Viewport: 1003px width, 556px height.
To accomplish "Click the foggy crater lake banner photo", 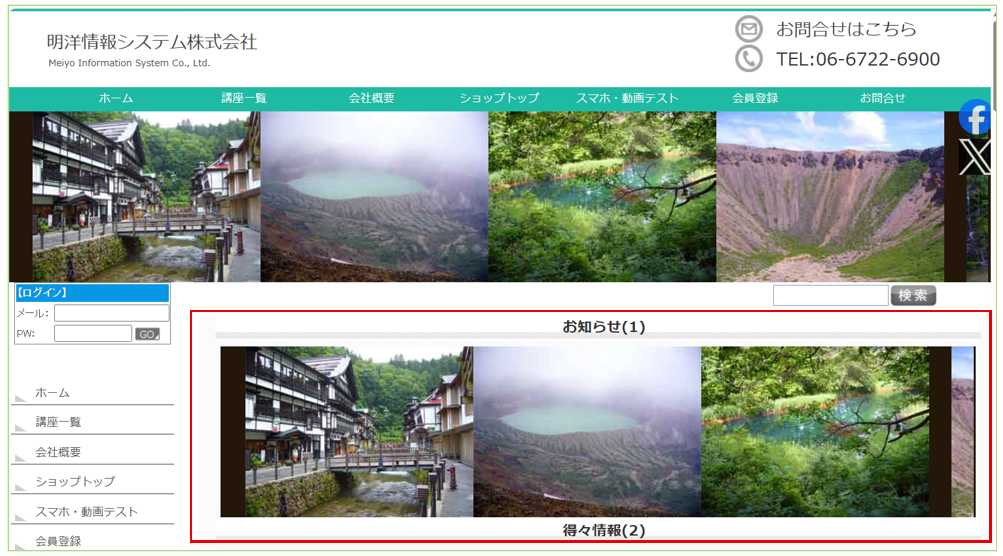I will point(374,196).
